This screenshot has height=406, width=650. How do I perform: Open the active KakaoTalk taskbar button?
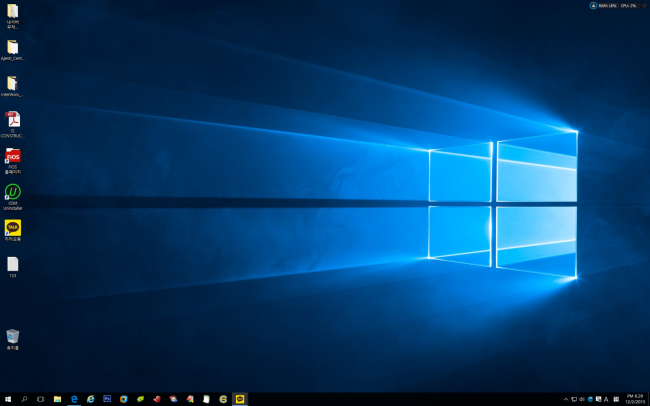(239, 399)
